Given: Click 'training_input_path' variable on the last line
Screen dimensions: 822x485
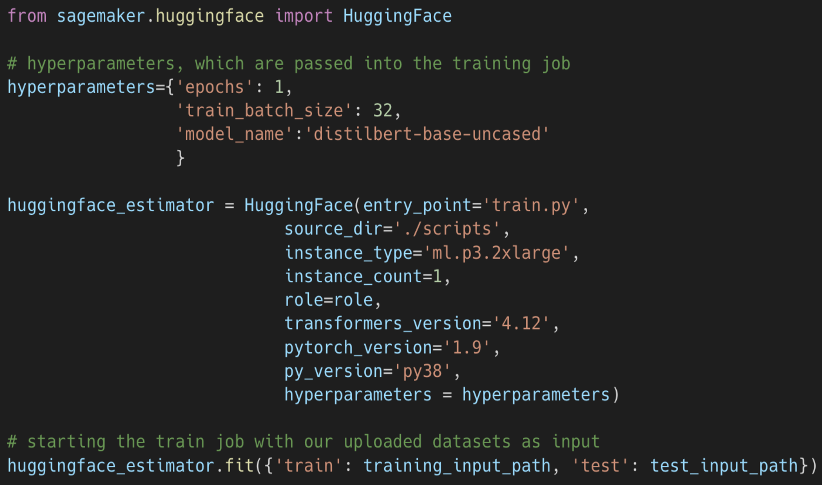Looking at the screenshot, I should 457,466.
